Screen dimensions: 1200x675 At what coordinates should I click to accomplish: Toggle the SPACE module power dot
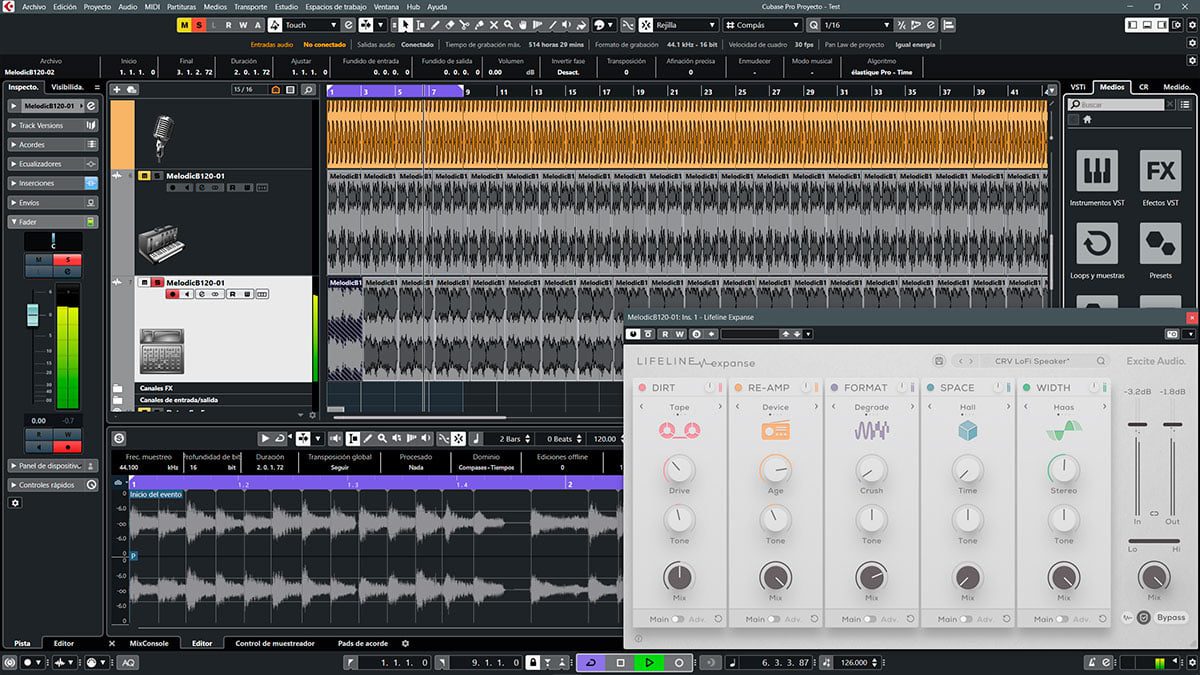click(x=930, y=387)
